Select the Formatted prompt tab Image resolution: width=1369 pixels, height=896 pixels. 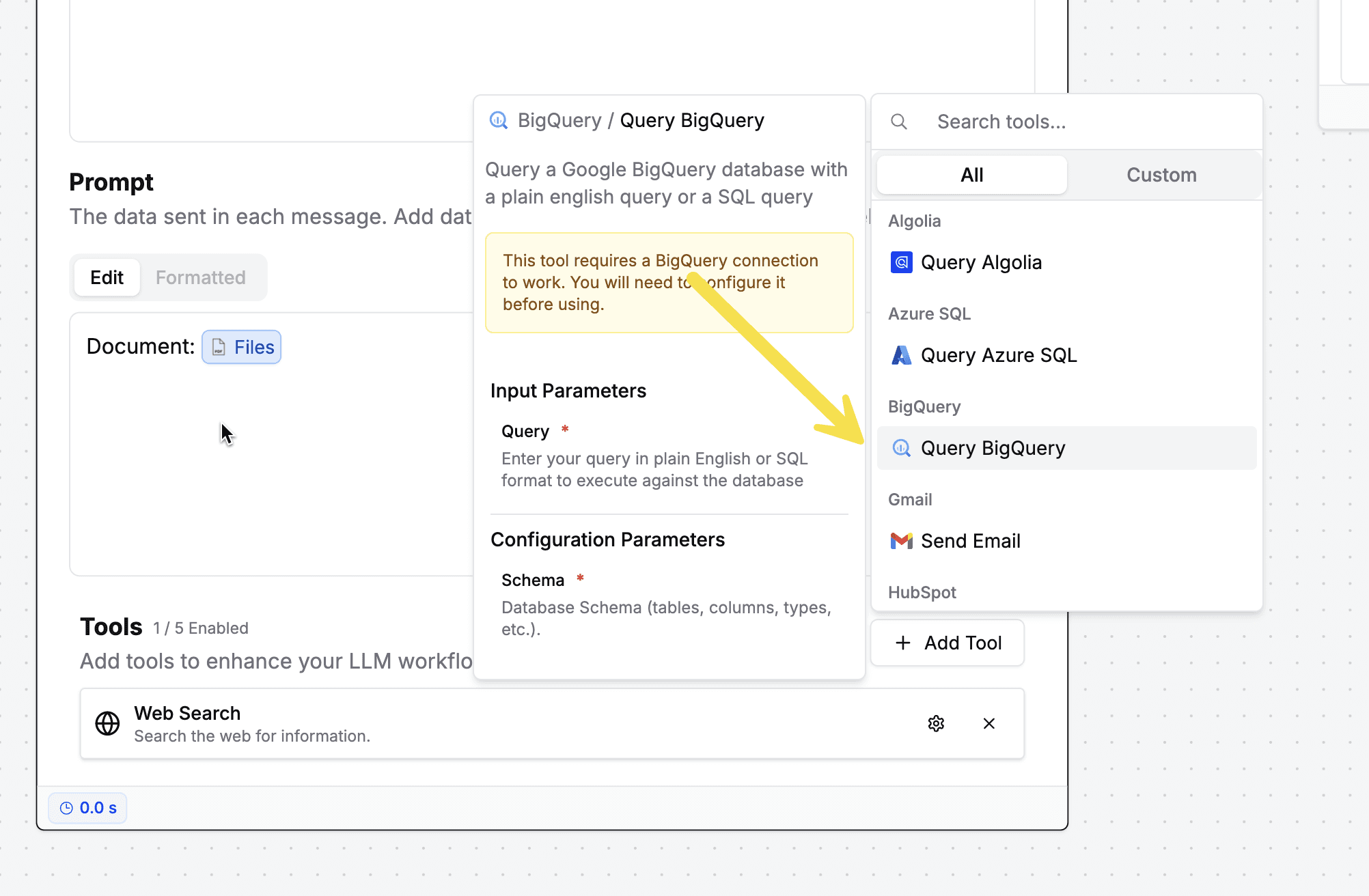200,277
